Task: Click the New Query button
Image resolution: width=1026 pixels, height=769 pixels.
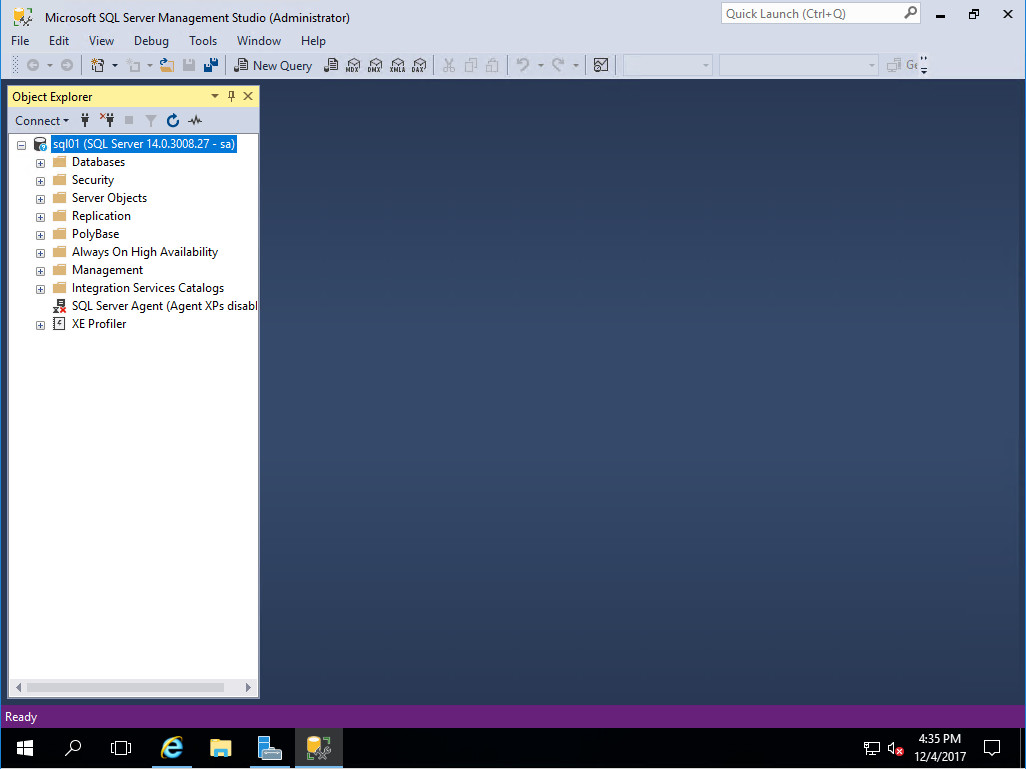Action: [x=273, y=65]
